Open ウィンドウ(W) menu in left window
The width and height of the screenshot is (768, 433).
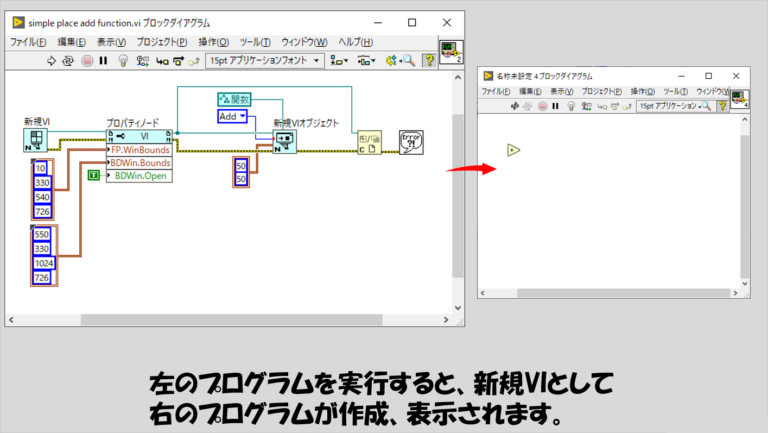pyautogui.click(x=304, y=42)
